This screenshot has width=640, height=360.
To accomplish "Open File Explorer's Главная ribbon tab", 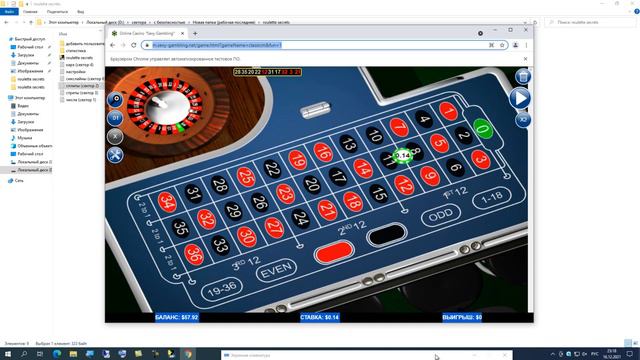I will tap(30, 12).
